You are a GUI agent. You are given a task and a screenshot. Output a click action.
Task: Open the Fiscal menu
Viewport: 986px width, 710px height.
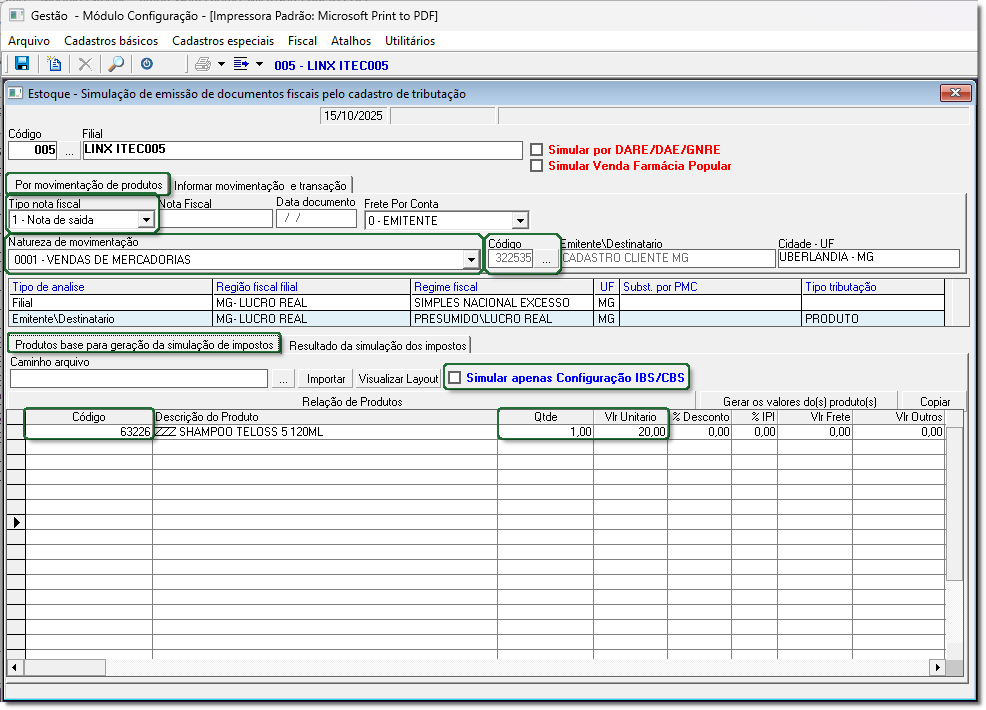tap(302, 41)
